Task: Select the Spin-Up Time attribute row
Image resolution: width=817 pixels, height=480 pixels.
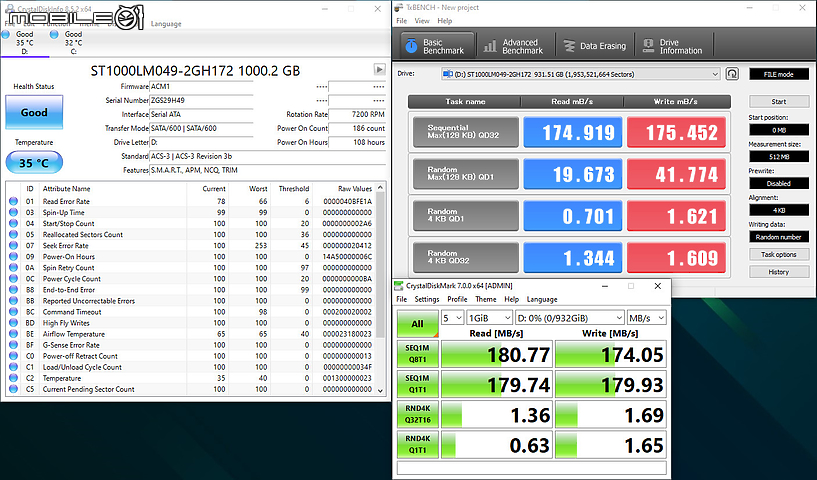Action: pos(190,212)
